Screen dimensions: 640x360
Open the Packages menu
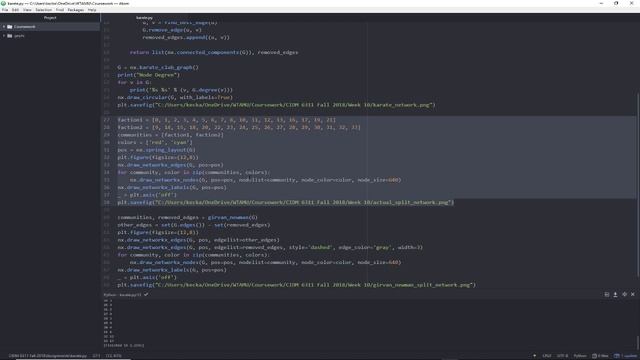(76, 10)
